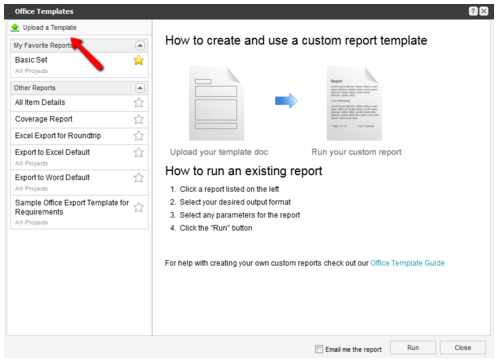Viewport: 497px width, 361px height.
Task: Select Export to Excel Default report
Action: (79, 157)
